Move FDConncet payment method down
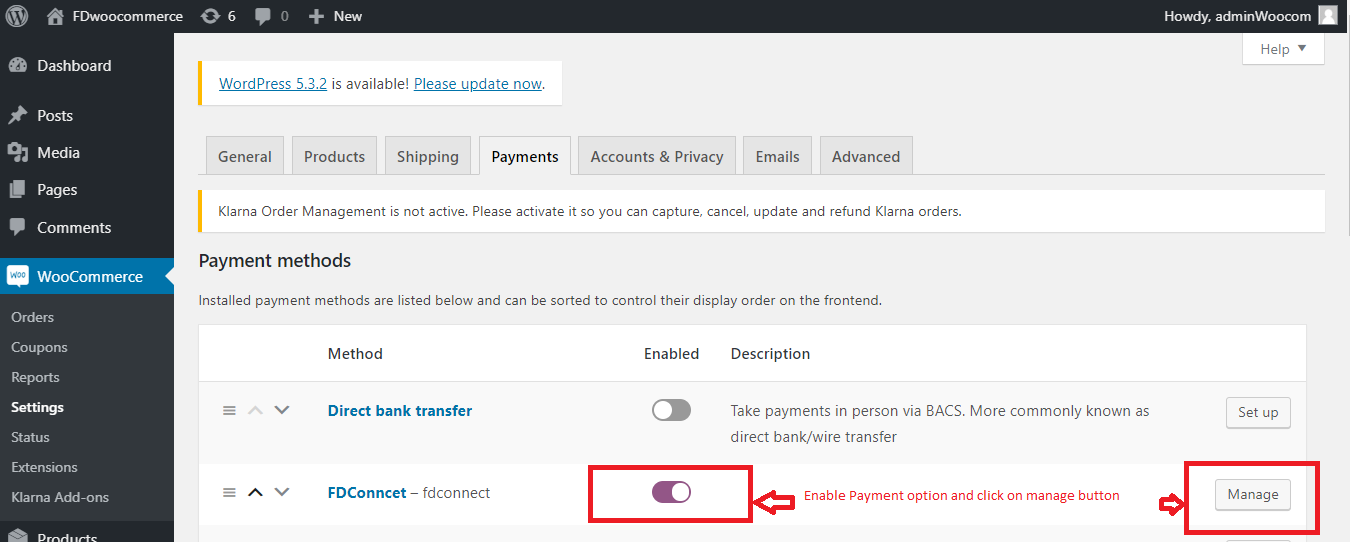Viewport: 1350px width, 542px height. point(282,492)
